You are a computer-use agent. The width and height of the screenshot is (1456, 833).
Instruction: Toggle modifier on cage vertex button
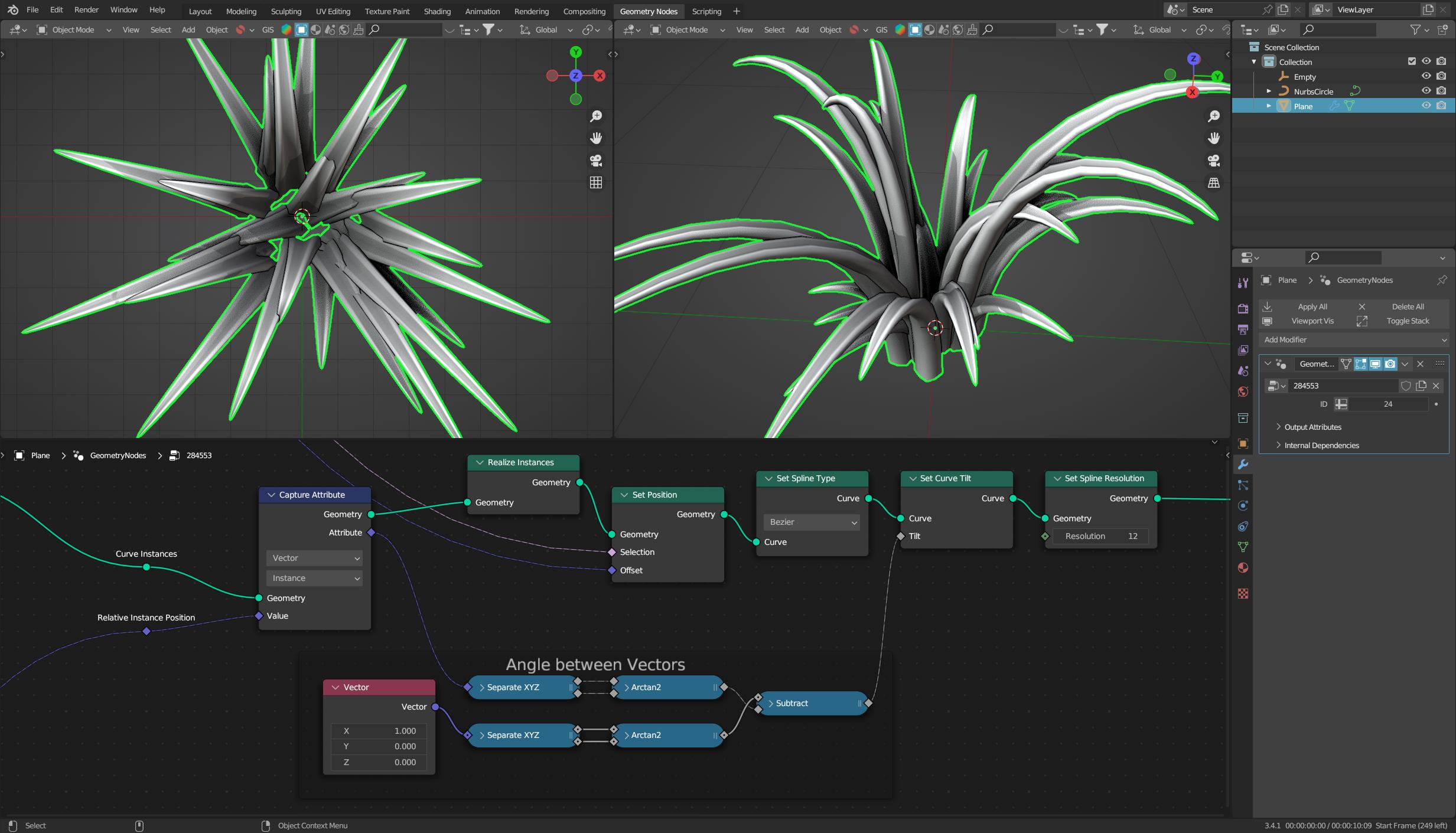coord(1346,364)
